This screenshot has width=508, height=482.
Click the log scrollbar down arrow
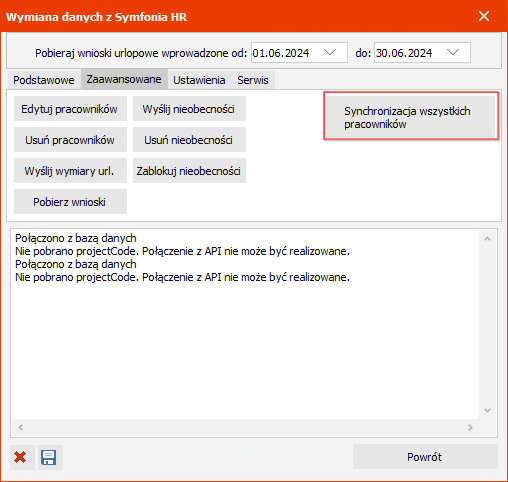pos(487,410)
